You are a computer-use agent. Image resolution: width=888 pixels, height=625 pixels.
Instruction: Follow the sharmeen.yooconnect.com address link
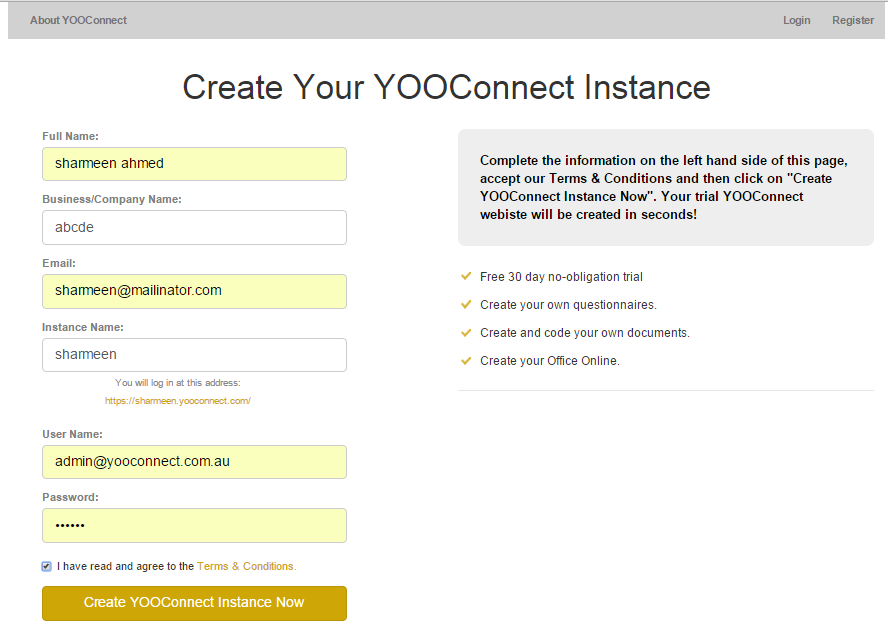[178, 401]
